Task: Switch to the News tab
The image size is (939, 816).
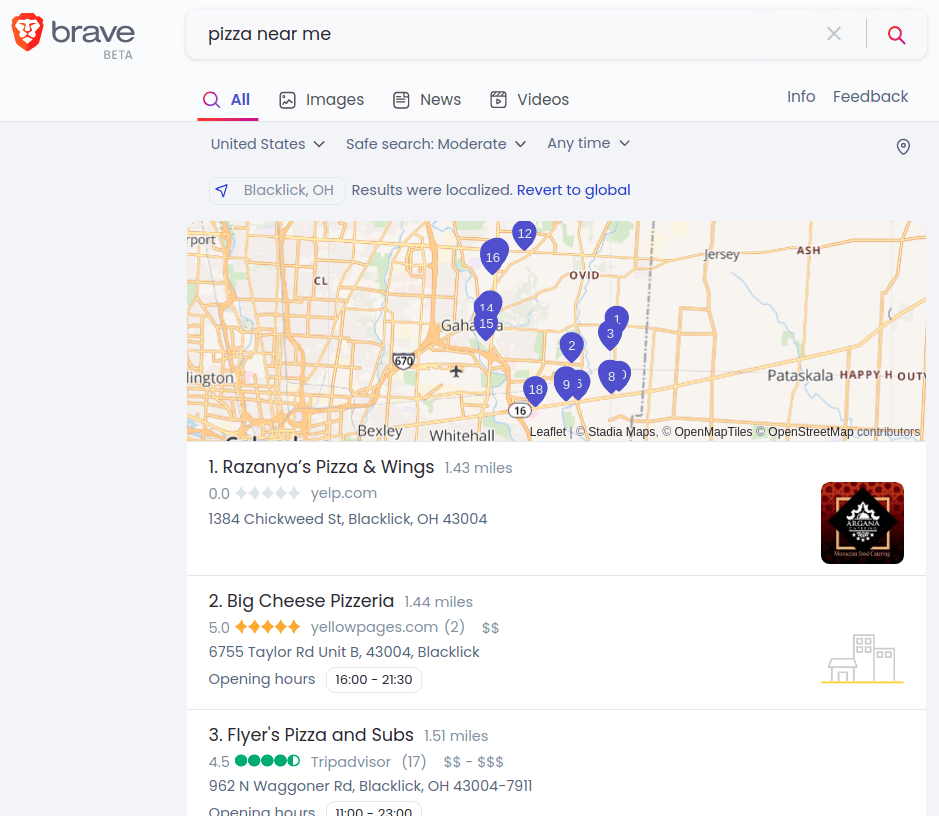Action: click(427, 99)
